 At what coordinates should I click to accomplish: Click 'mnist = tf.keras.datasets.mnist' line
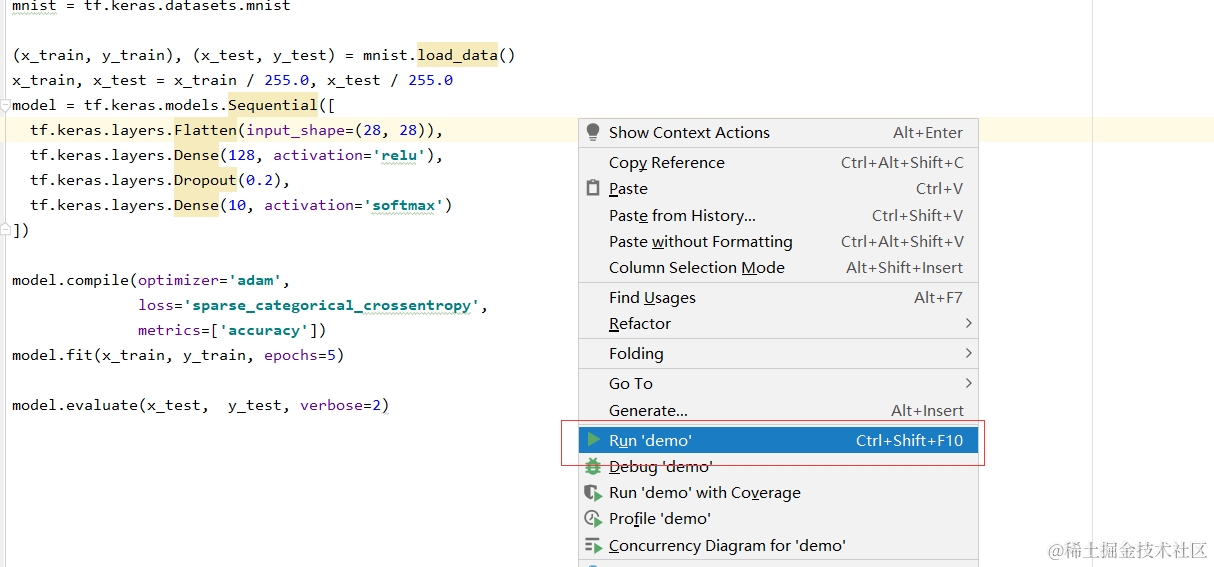[151, 6]
